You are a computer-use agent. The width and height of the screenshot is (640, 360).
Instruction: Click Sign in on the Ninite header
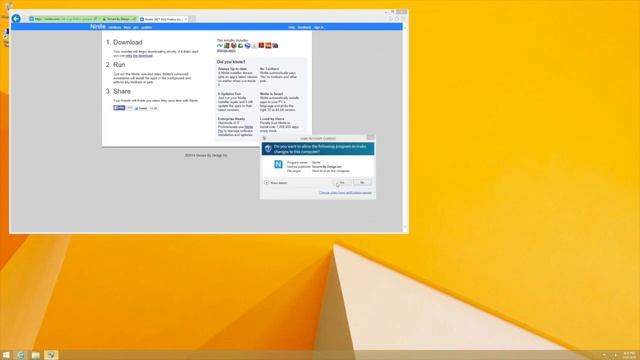pyautogui.click(x=318, y=27)
